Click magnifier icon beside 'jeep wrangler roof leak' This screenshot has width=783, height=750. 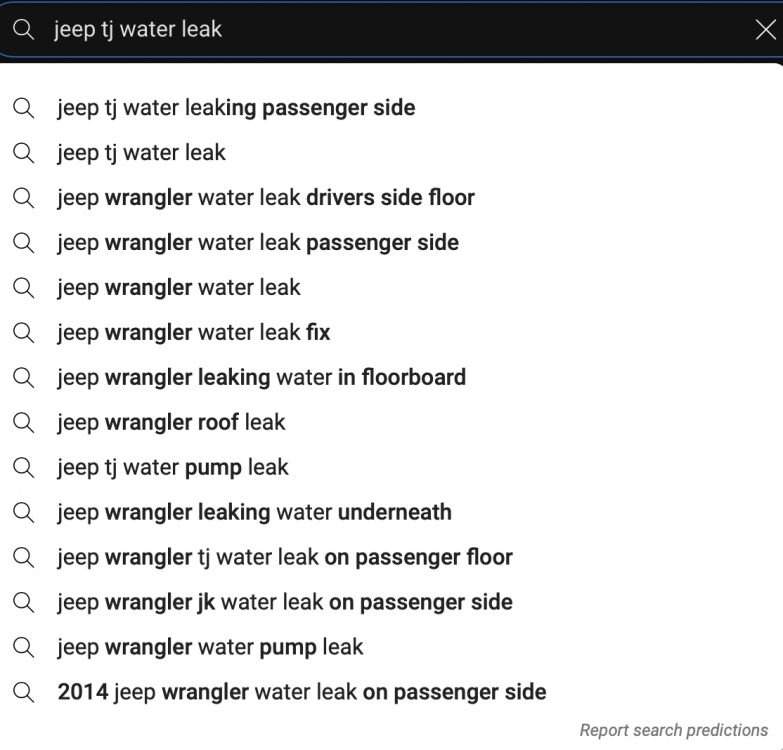click(23, 422)
